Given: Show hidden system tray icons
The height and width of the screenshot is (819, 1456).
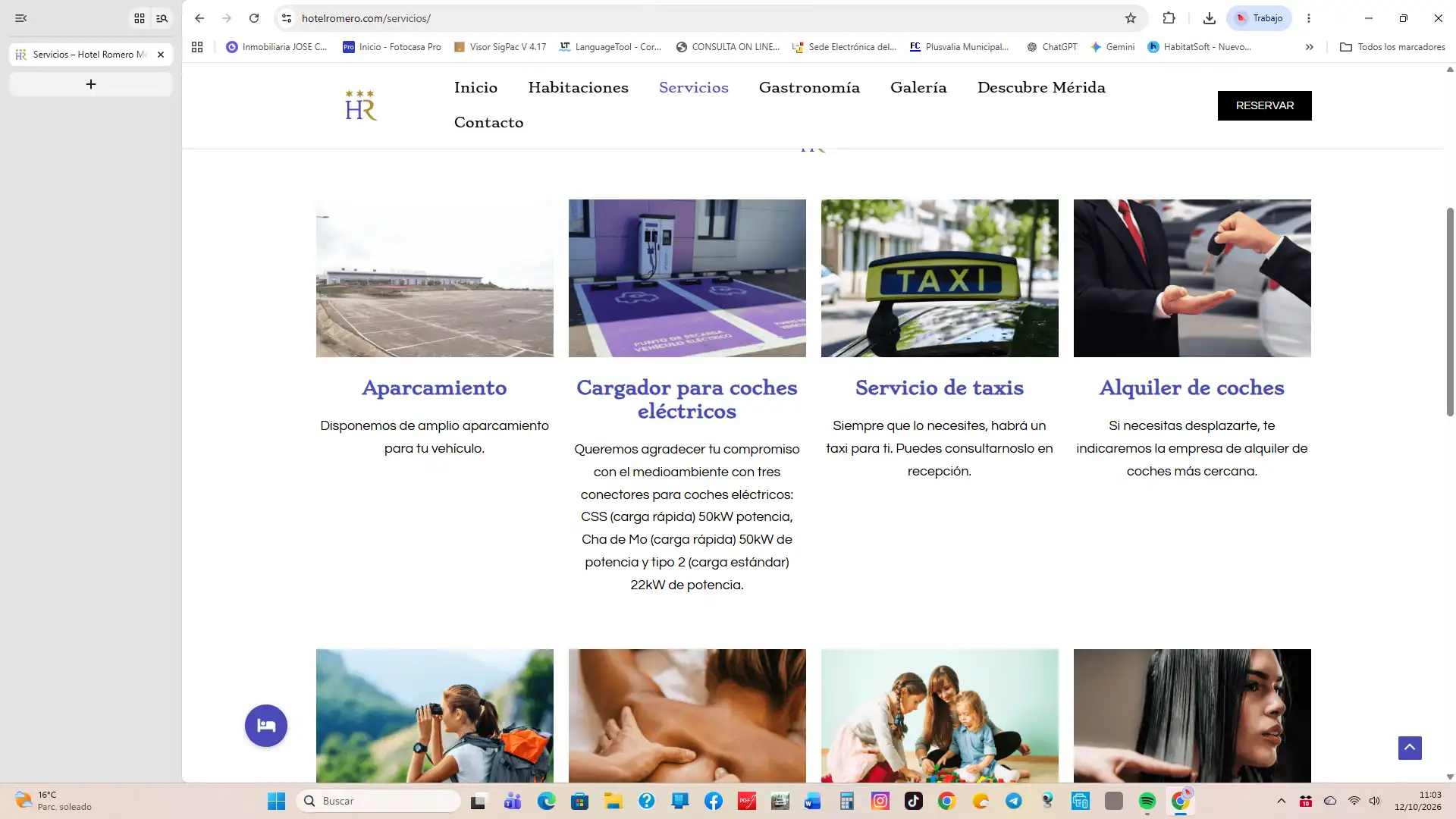Looking at the screenshot, I should (1281, 801).
